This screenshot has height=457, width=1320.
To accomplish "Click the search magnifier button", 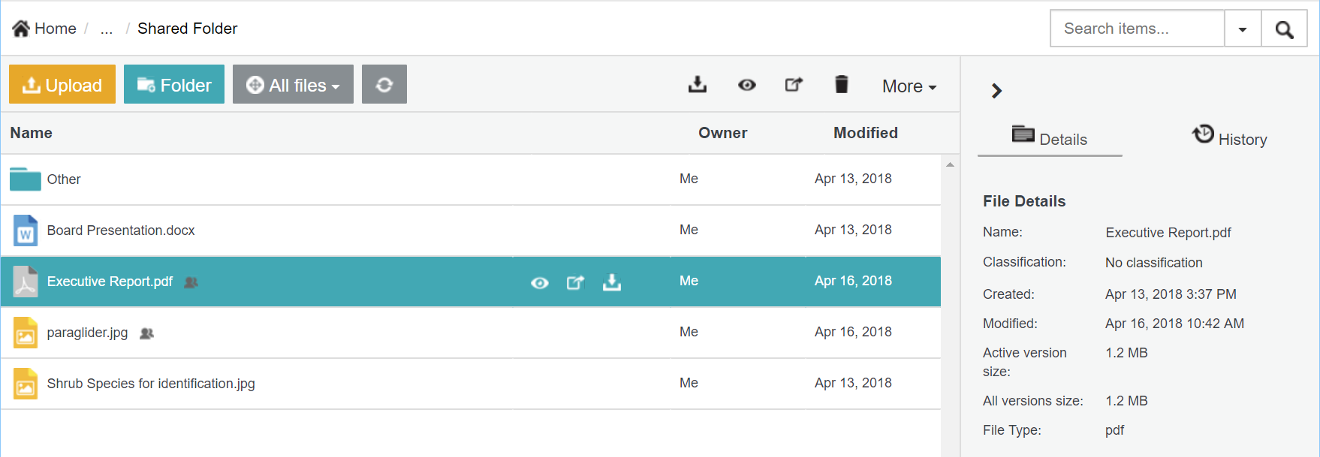I will [x=1284, y=29].
